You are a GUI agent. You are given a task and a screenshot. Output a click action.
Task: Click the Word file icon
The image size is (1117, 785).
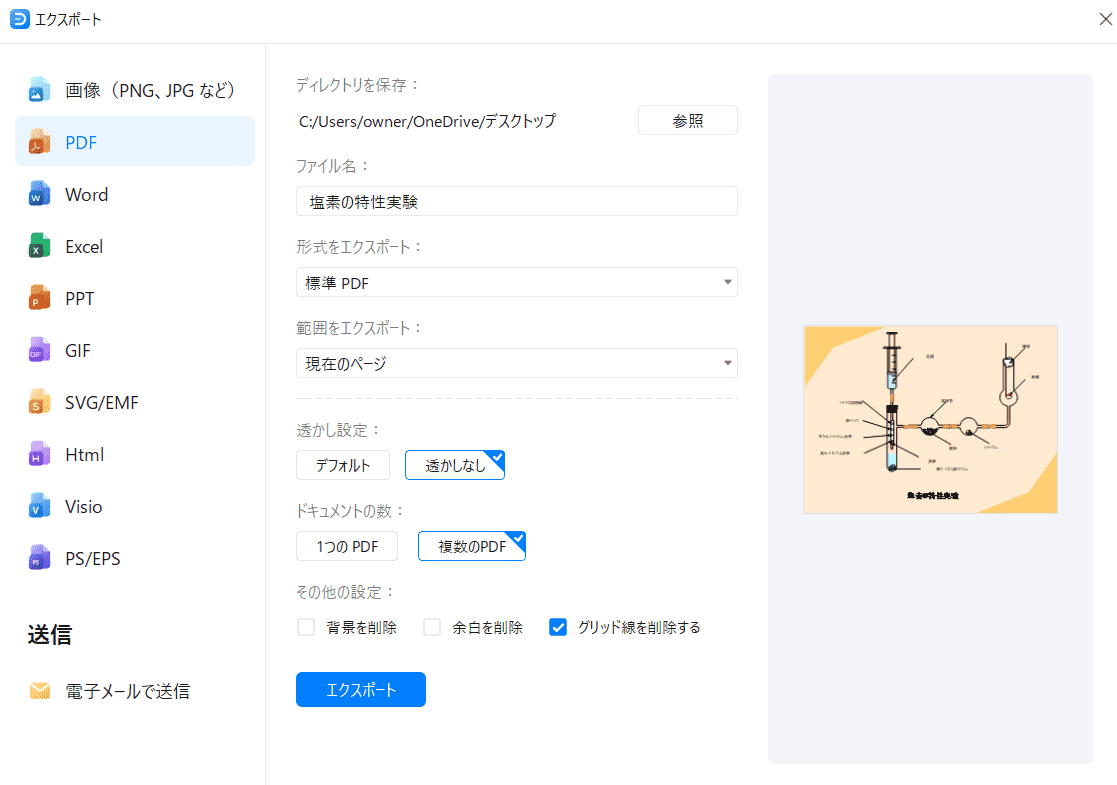tap(40, 195)
